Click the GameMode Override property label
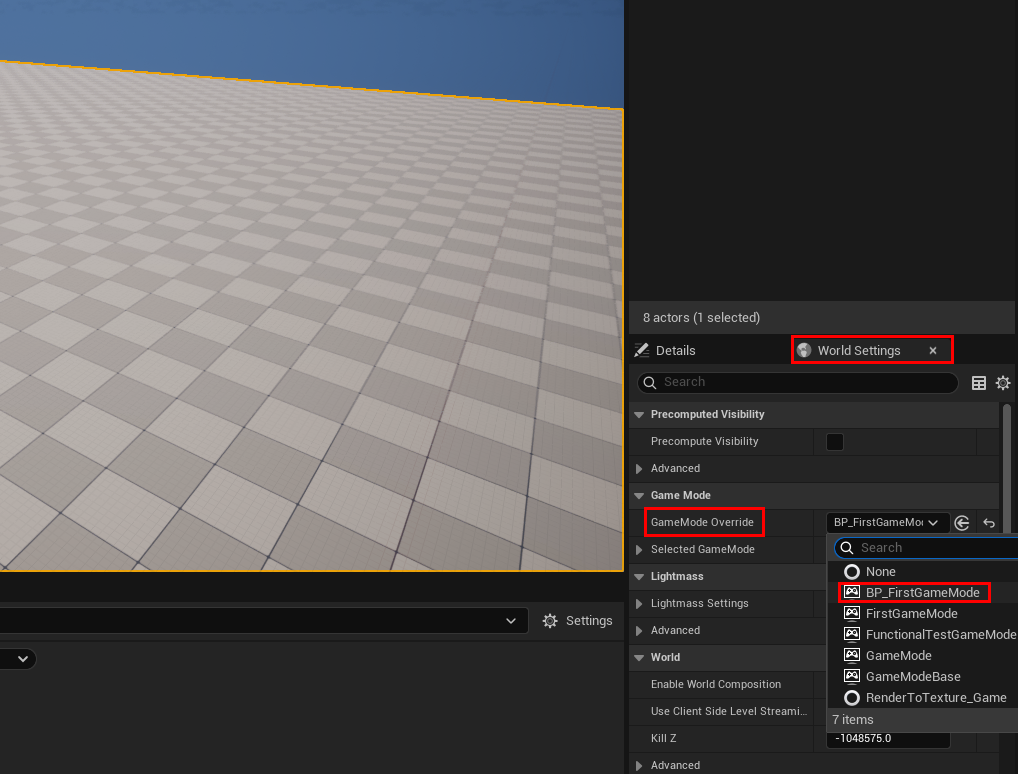This screenshot has height=774, width=1018. pos(702,523)
